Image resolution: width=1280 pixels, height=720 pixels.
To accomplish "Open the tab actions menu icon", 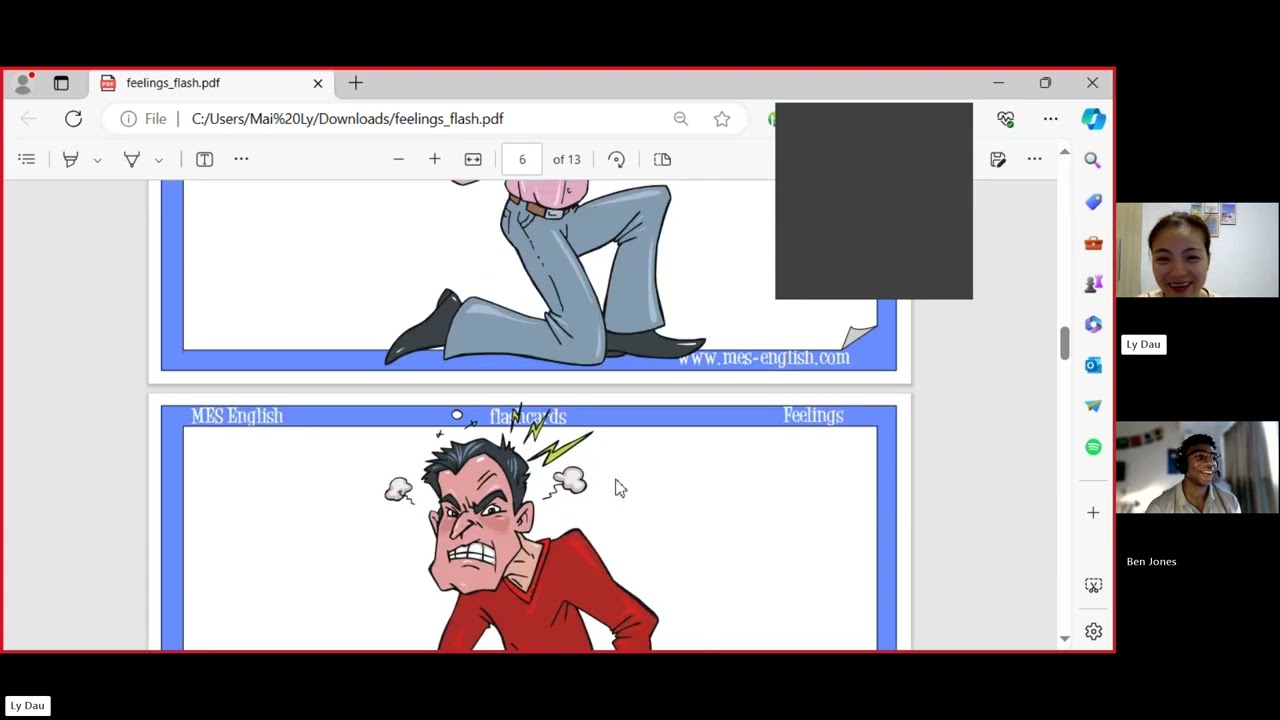I will tap(61, 83).
